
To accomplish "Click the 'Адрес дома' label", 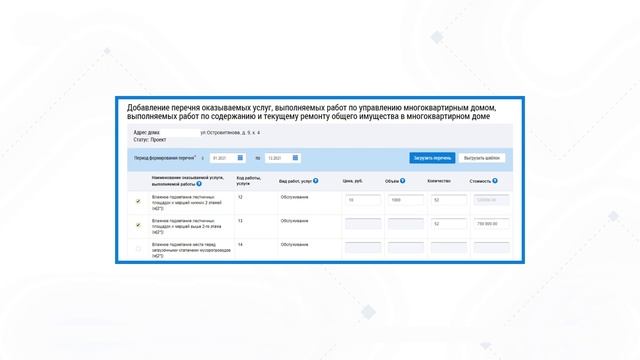I will (x=147, y=133).
